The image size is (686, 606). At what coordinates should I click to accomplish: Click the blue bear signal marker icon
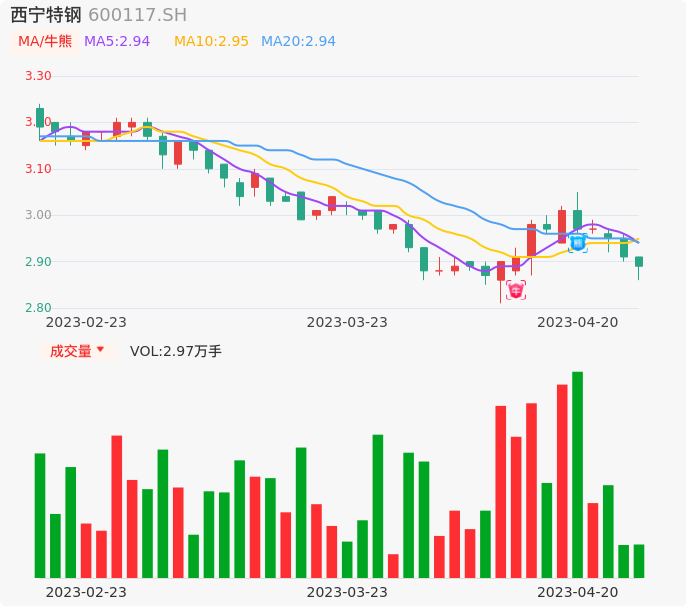pos(578,243)
